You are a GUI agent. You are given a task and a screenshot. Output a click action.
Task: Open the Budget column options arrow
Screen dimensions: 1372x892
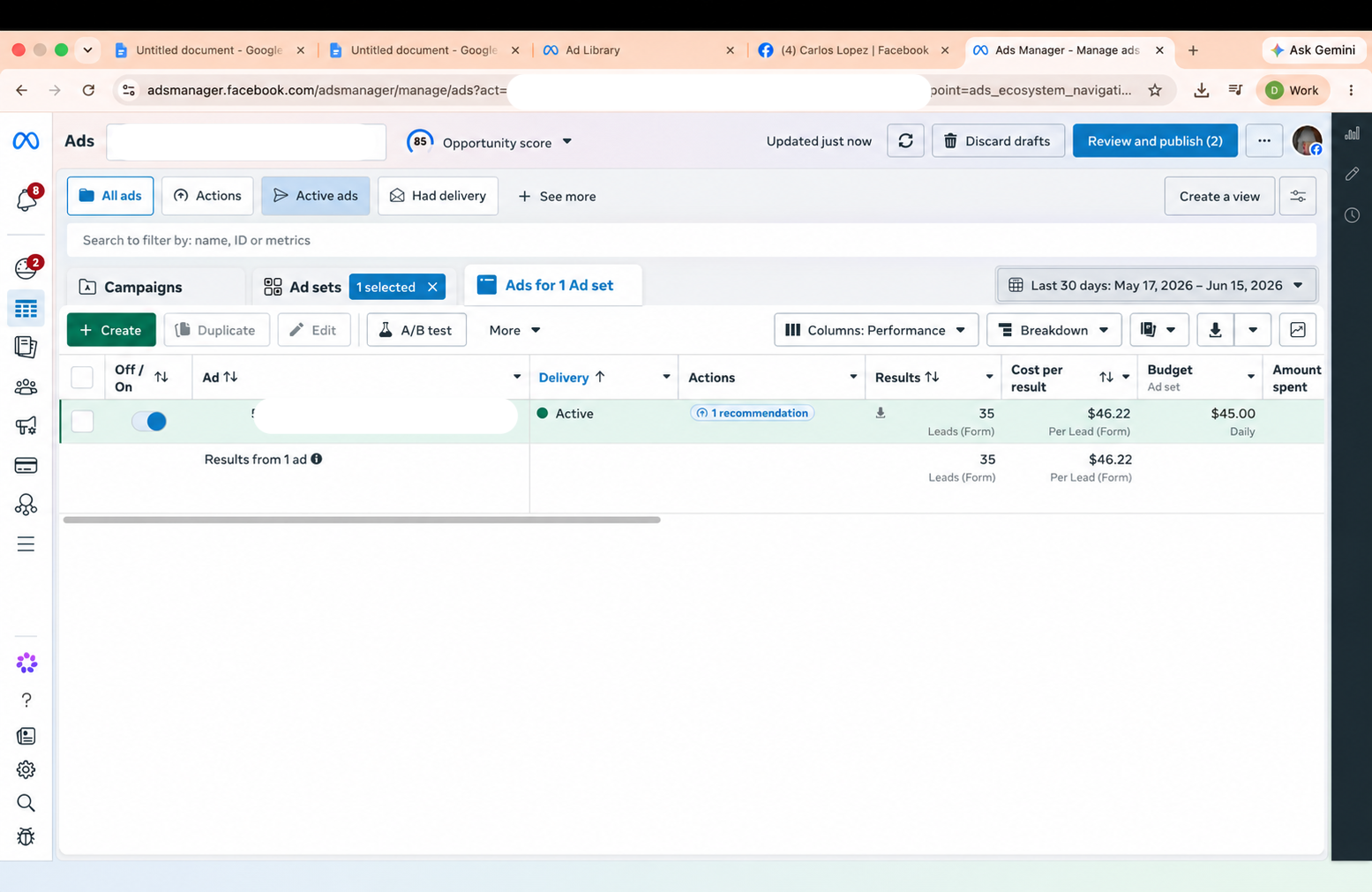1250,378
